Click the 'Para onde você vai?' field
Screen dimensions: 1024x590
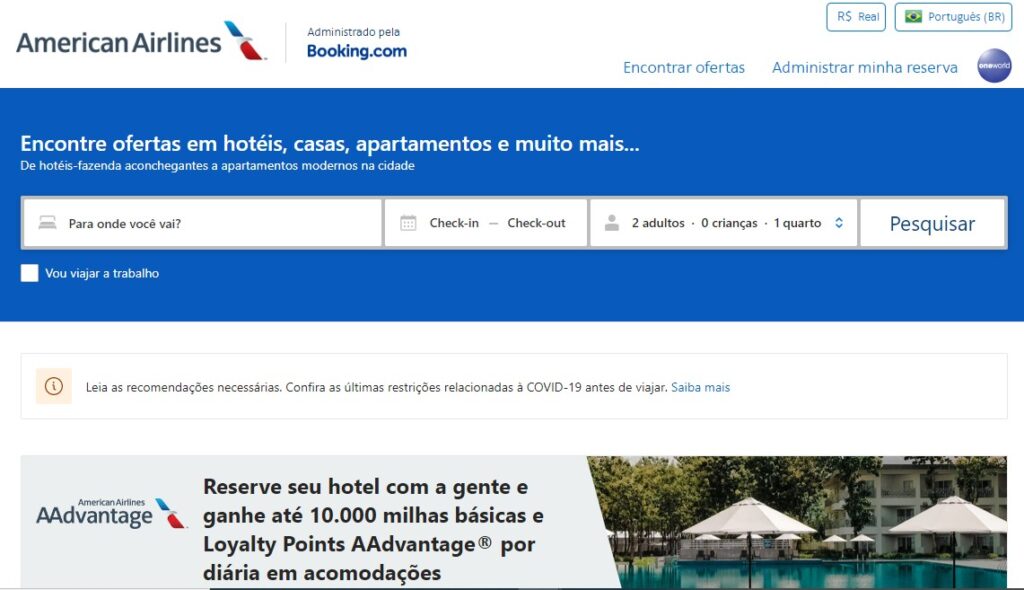(202, 223)
